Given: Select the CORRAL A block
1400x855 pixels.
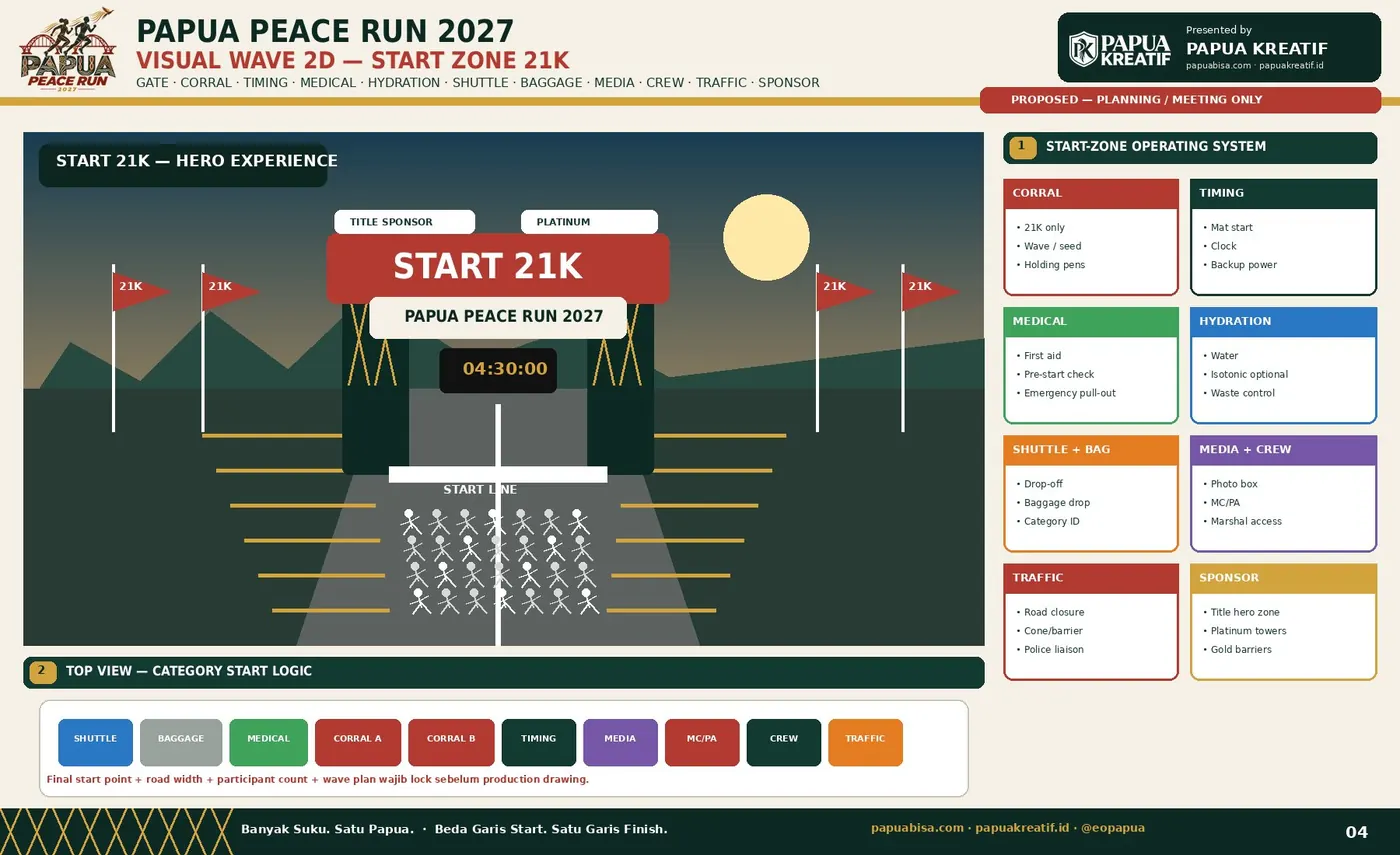Looking at the screenshot, I should 358,742.
